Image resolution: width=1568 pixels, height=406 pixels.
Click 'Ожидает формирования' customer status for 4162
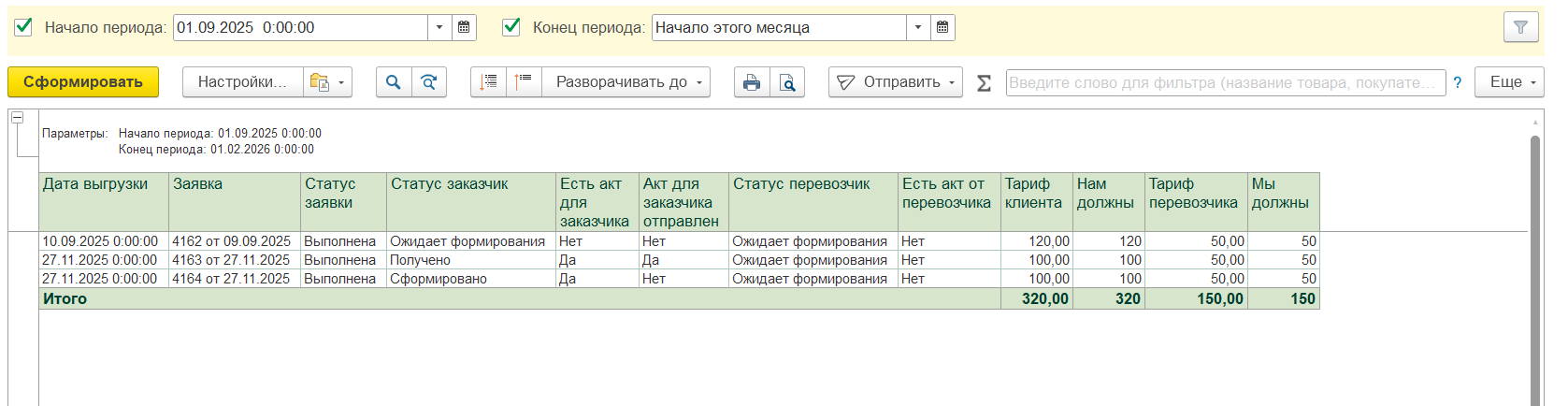tap(471, 241)
